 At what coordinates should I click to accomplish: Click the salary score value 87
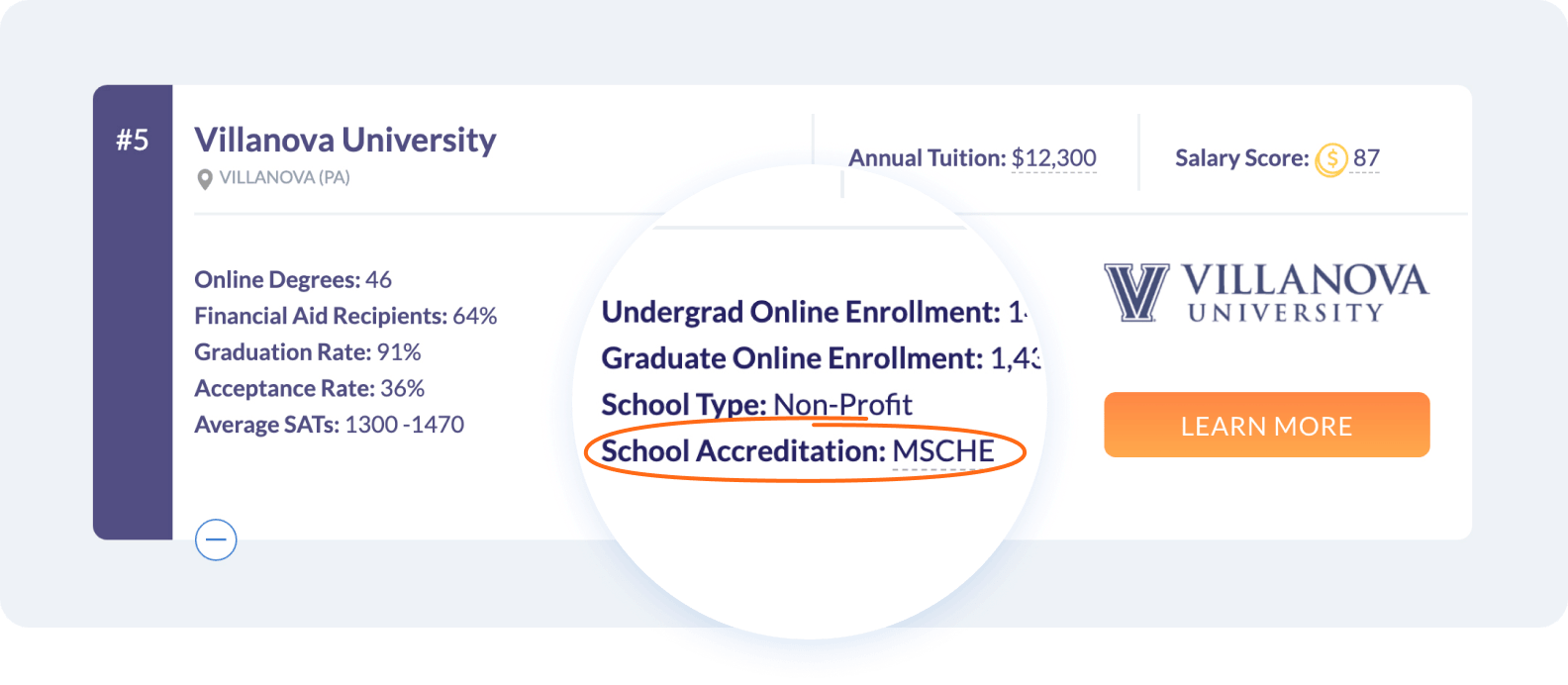[1366, 157]
